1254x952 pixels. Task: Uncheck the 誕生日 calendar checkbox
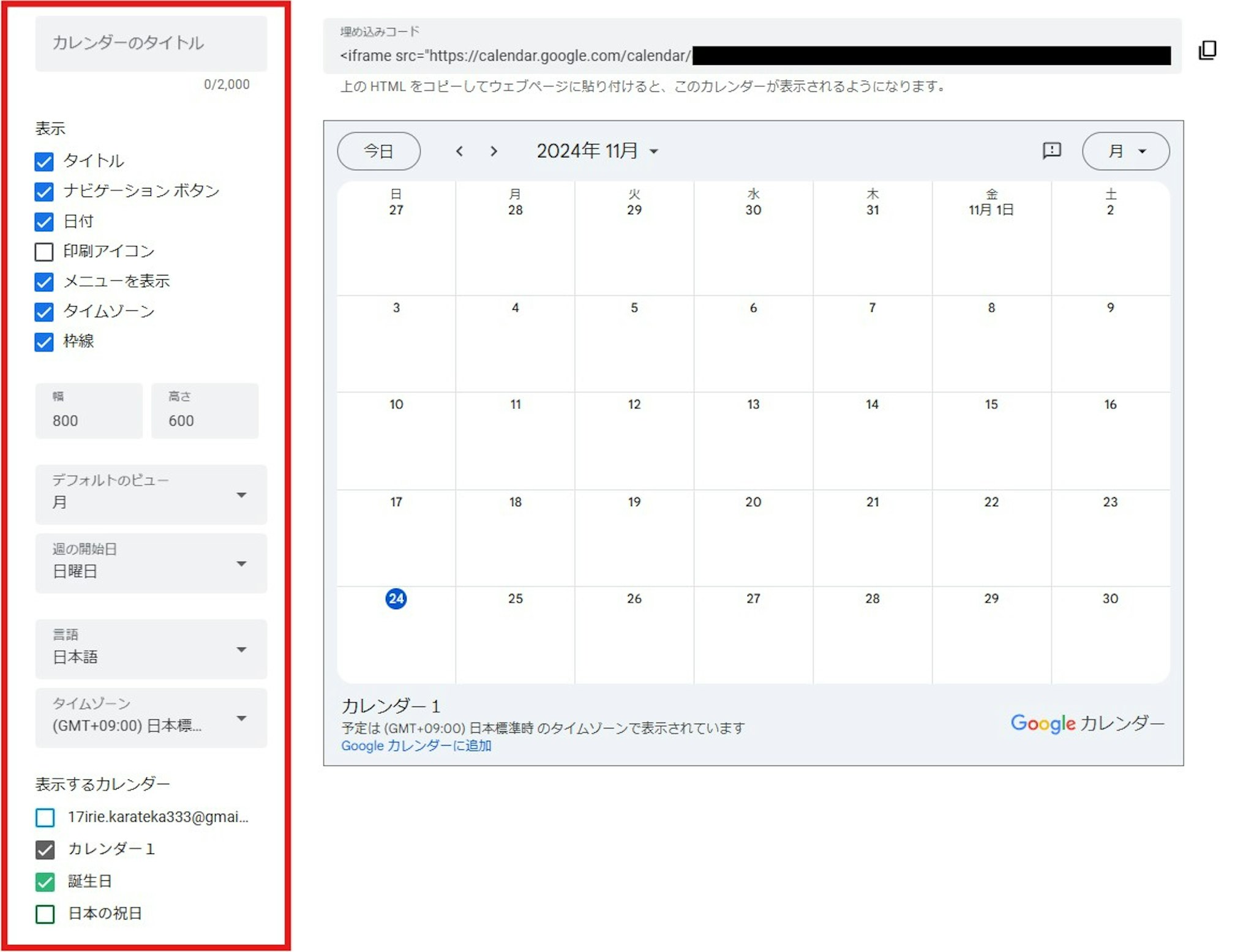point(45,882)
